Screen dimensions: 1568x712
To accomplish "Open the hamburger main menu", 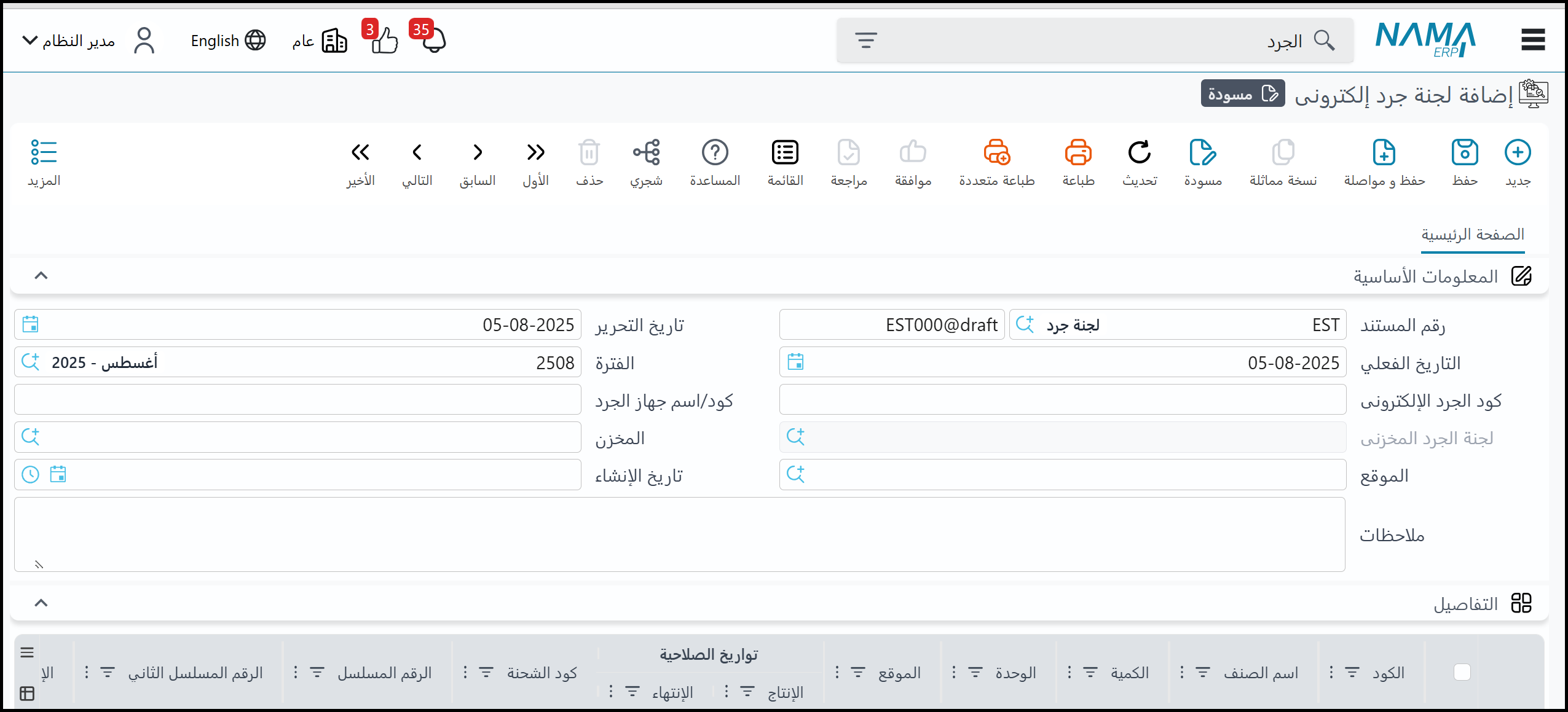I will point(1533,41).
